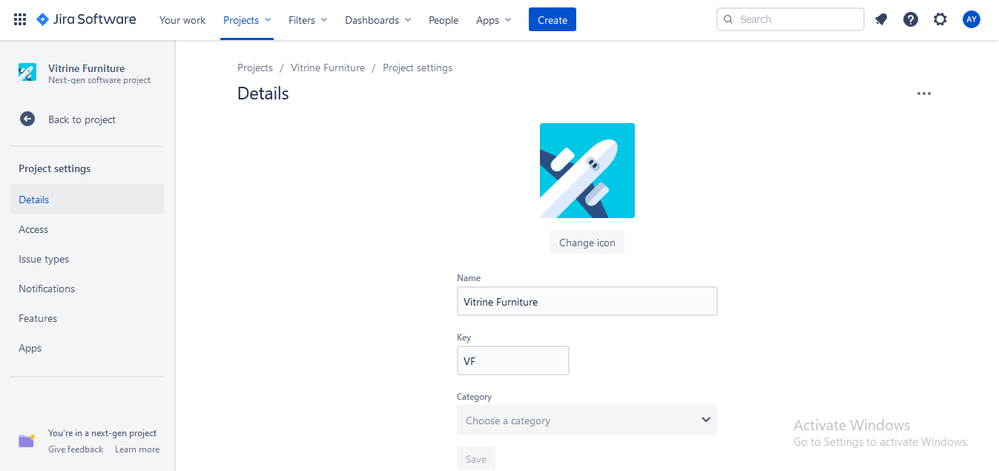Click the Details page heading
Viewport: 999px width, 471px height.
pos(263,94)
